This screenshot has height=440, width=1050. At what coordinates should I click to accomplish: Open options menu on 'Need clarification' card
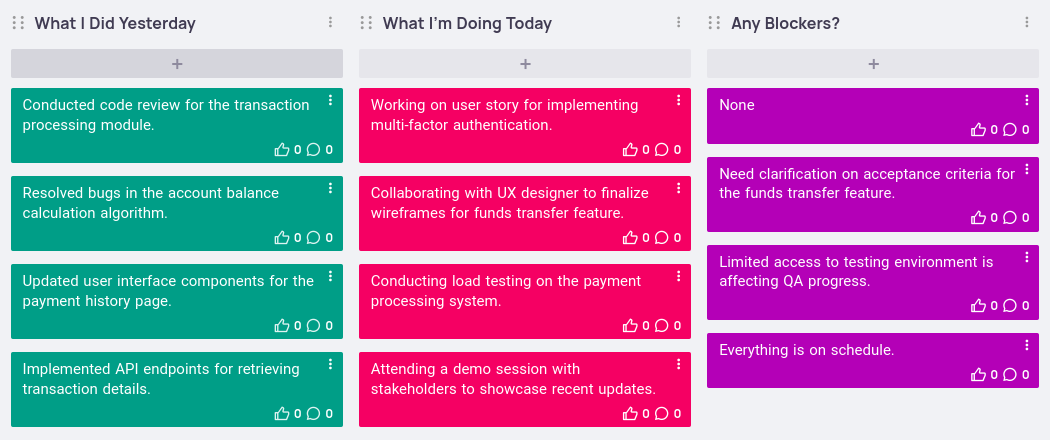coord(1026,169)
